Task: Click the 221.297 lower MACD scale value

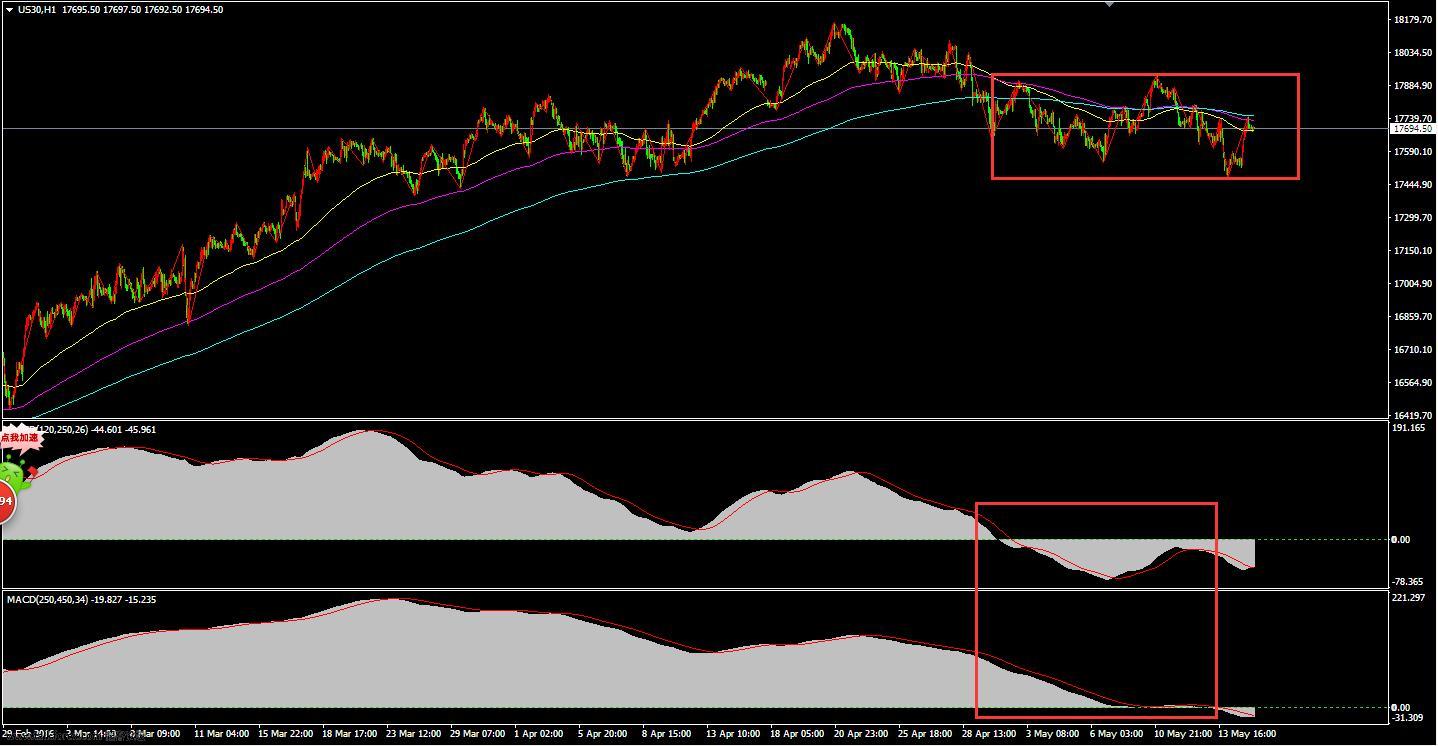Action: [1408, 598]
